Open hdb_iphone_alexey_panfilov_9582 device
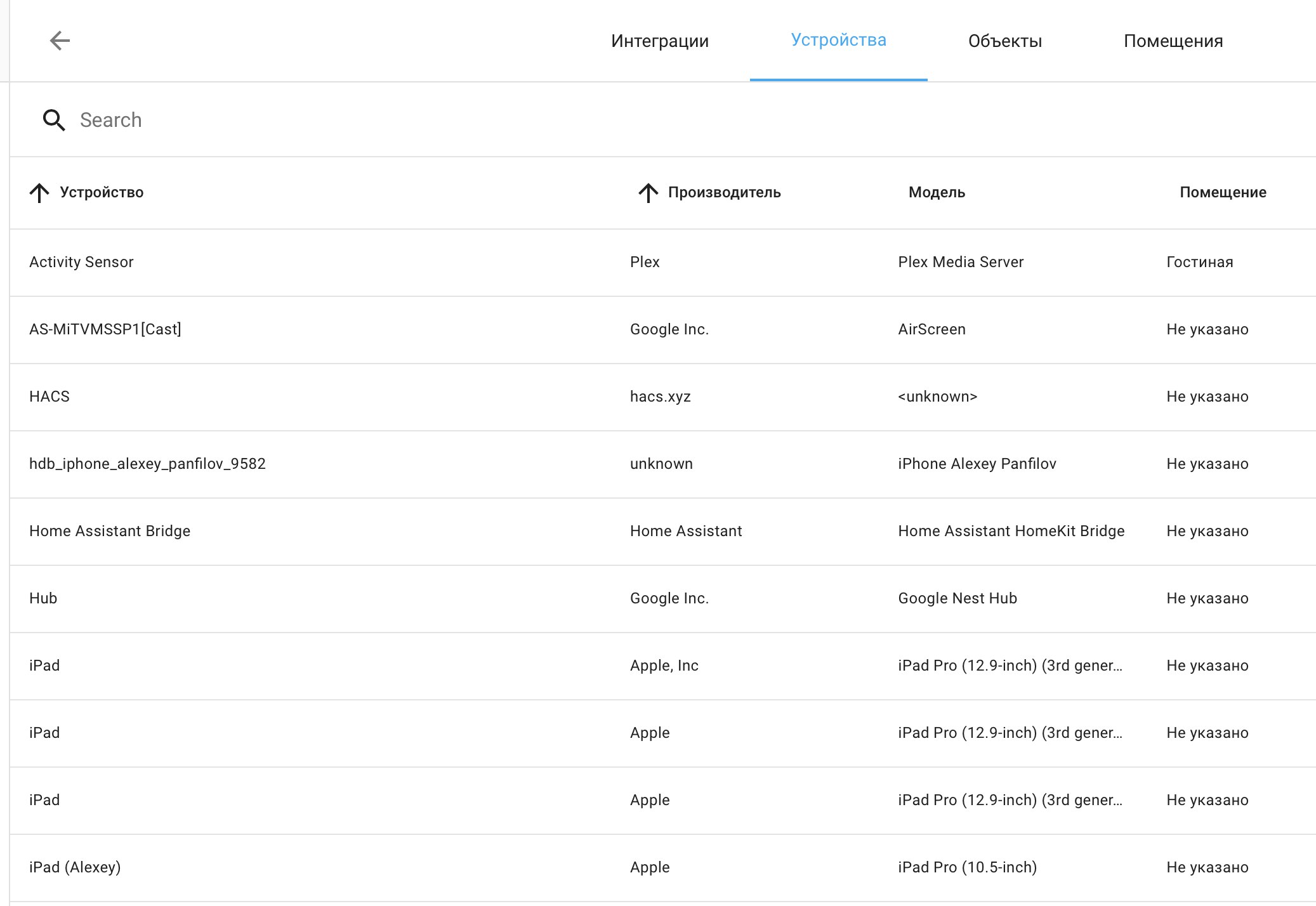 pyautogui.click(x=662, y=464)
